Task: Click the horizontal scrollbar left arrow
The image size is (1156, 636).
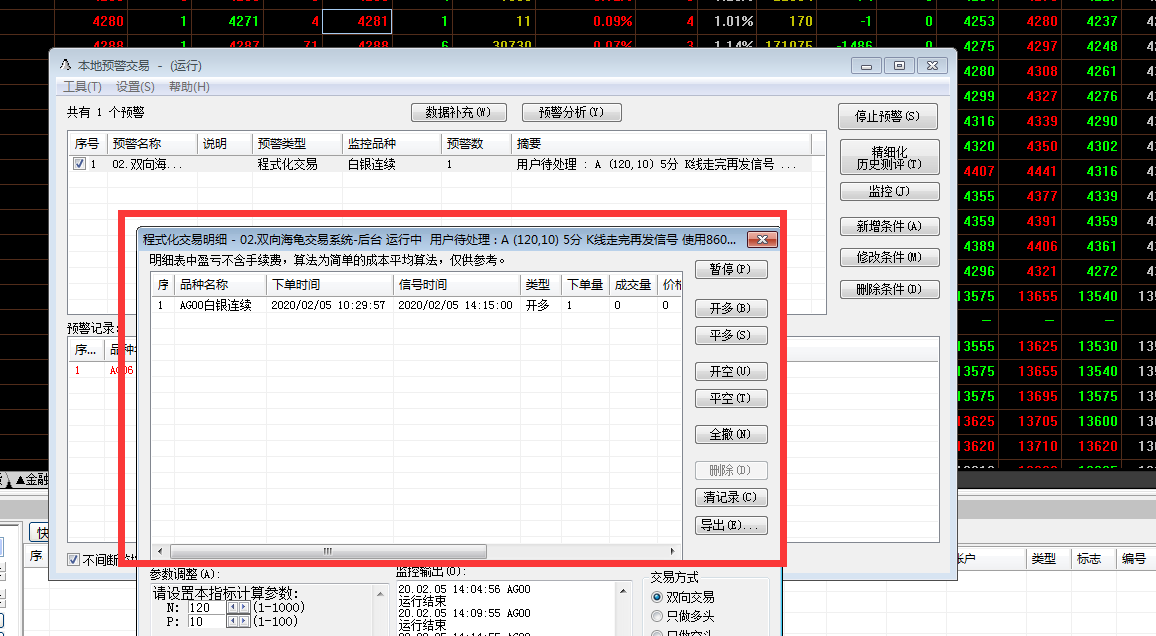Action: [160, 551]
